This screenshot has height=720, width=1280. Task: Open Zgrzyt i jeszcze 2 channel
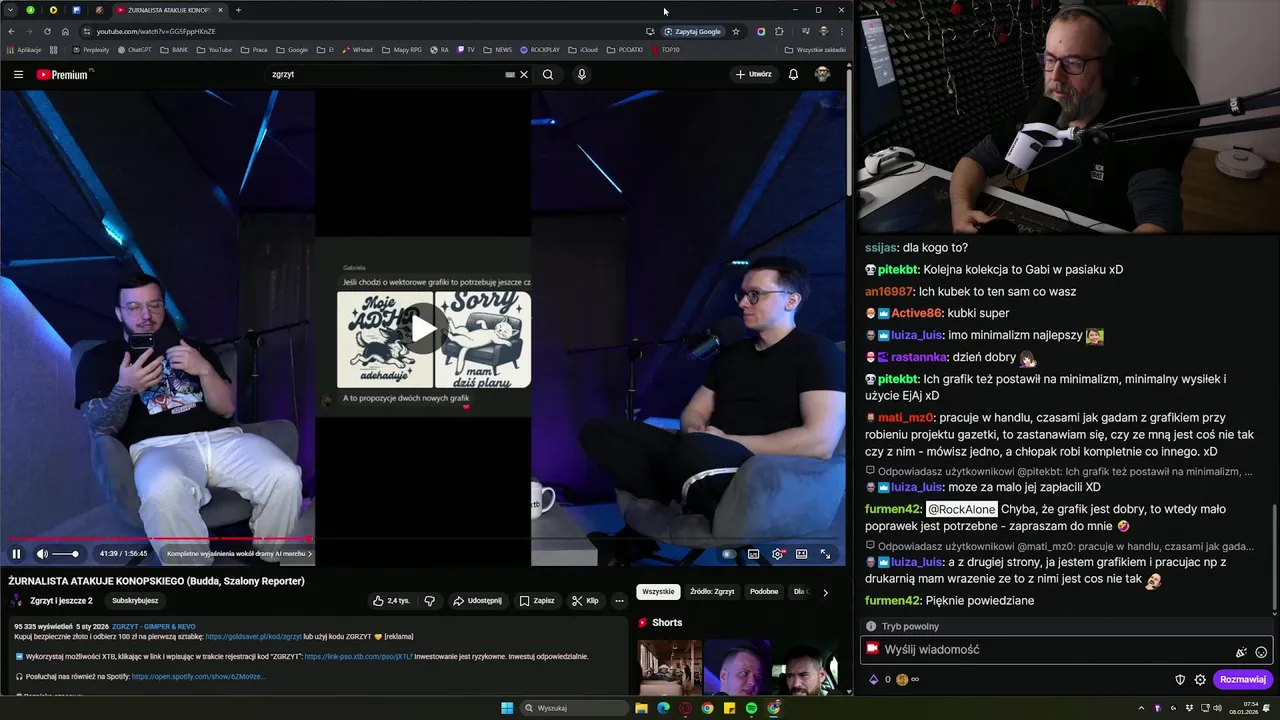point(61,601)
